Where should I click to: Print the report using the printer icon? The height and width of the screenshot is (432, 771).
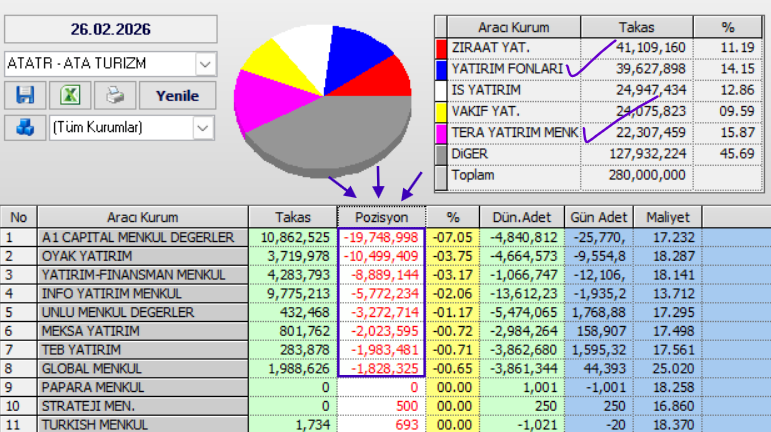click(115, 95)
